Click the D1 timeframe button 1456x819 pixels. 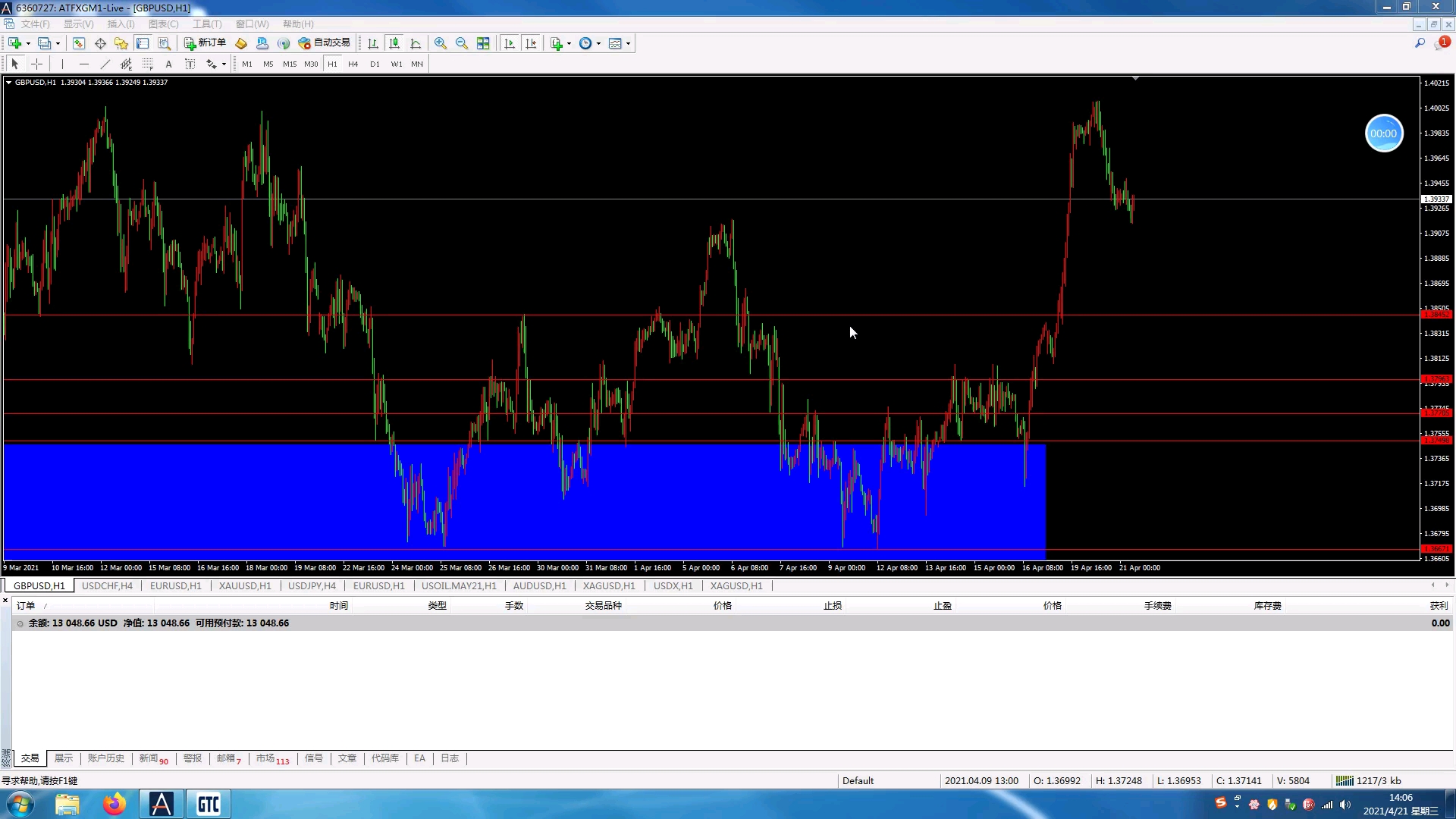coord(374,64)
